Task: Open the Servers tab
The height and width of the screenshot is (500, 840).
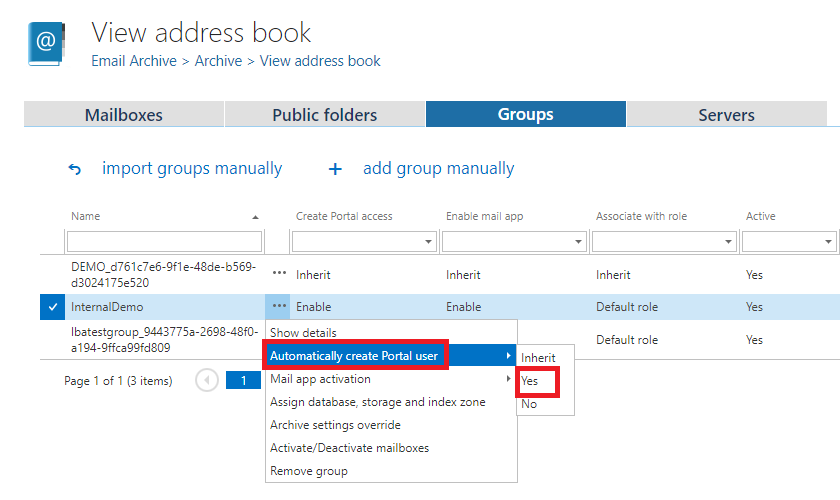Action: 726,114
